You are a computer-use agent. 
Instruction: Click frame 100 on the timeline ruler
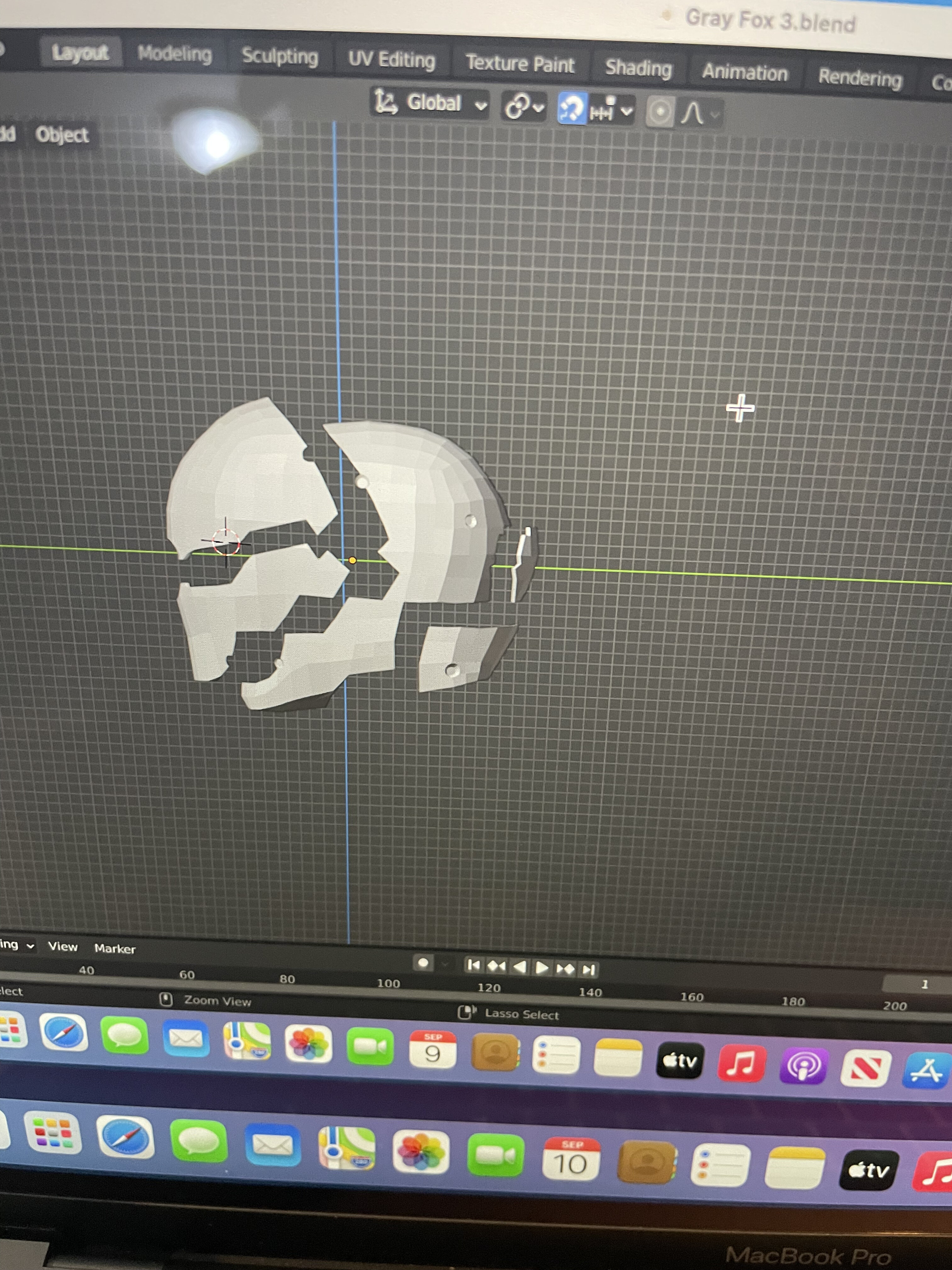388,983
